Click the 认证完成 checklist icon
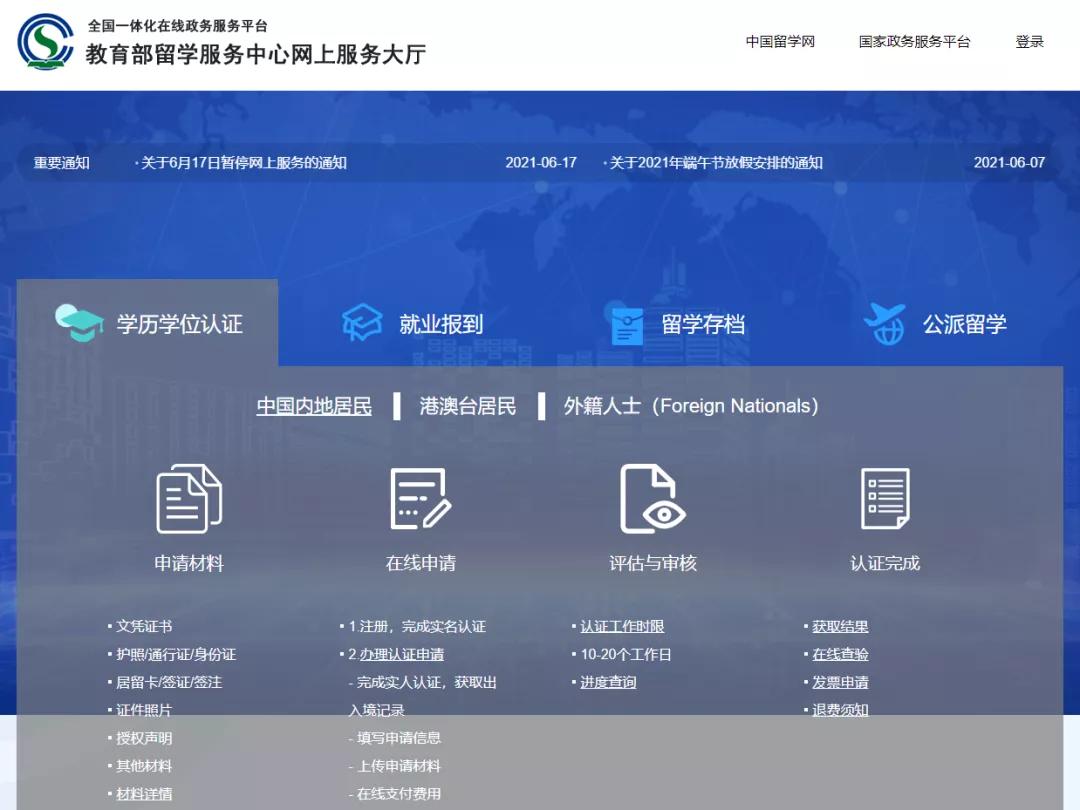 (886, 500)
